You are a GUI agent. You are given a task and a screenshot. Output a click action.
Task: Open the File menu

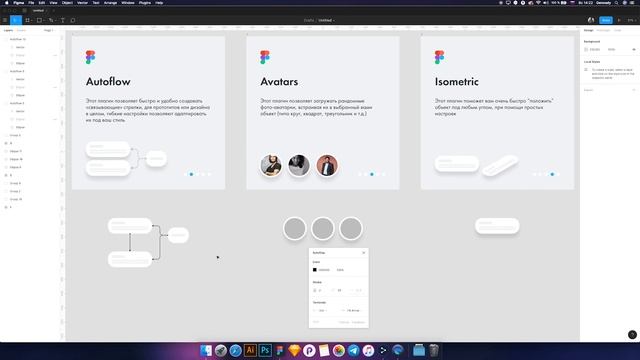31,3
